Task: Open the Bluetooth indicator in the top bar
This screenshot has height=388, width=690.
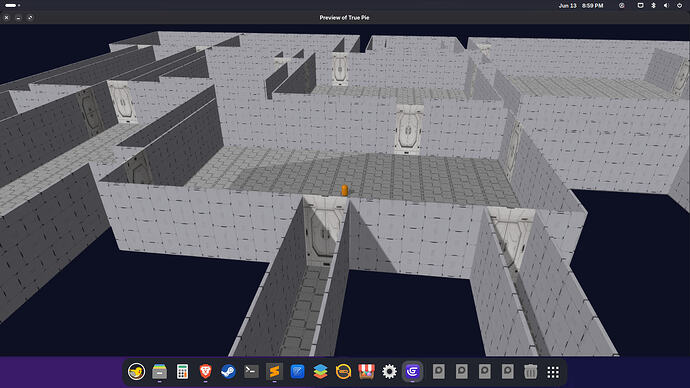Action: click(653, 6)
